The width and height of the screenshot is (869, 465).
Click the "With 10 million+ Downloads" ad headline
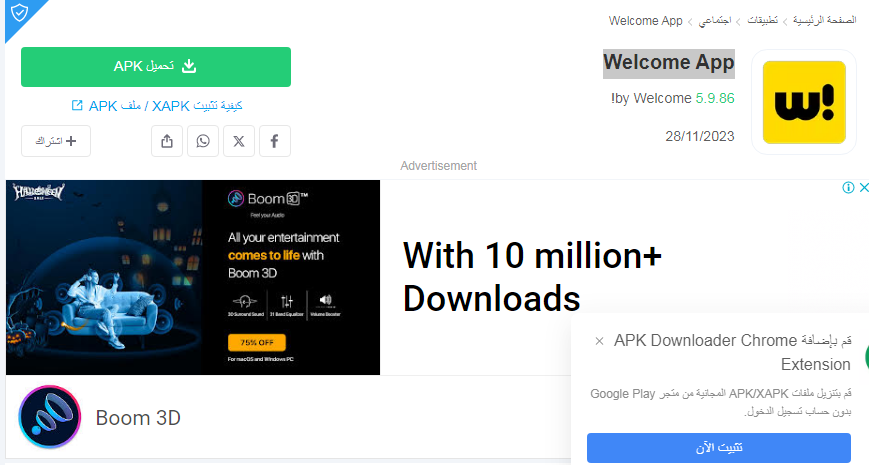532,277
